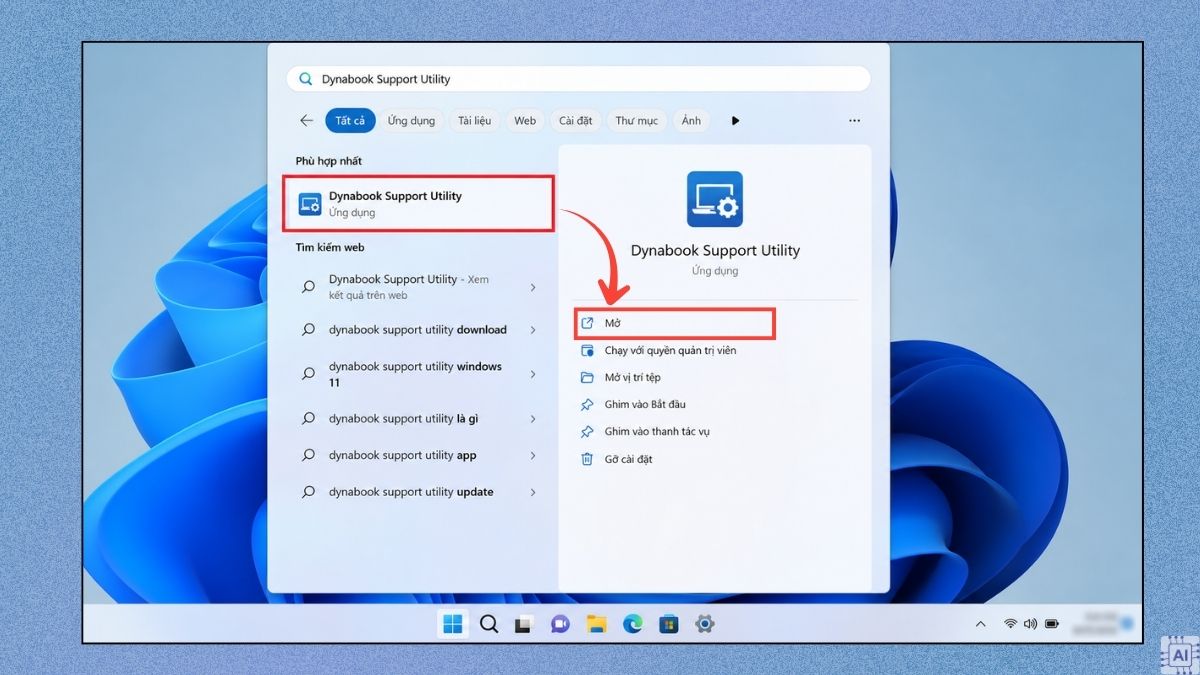The image size is (1200, 675).
Task: Click search icon beside utility là gì suggestion
Action: pos(309,419)
